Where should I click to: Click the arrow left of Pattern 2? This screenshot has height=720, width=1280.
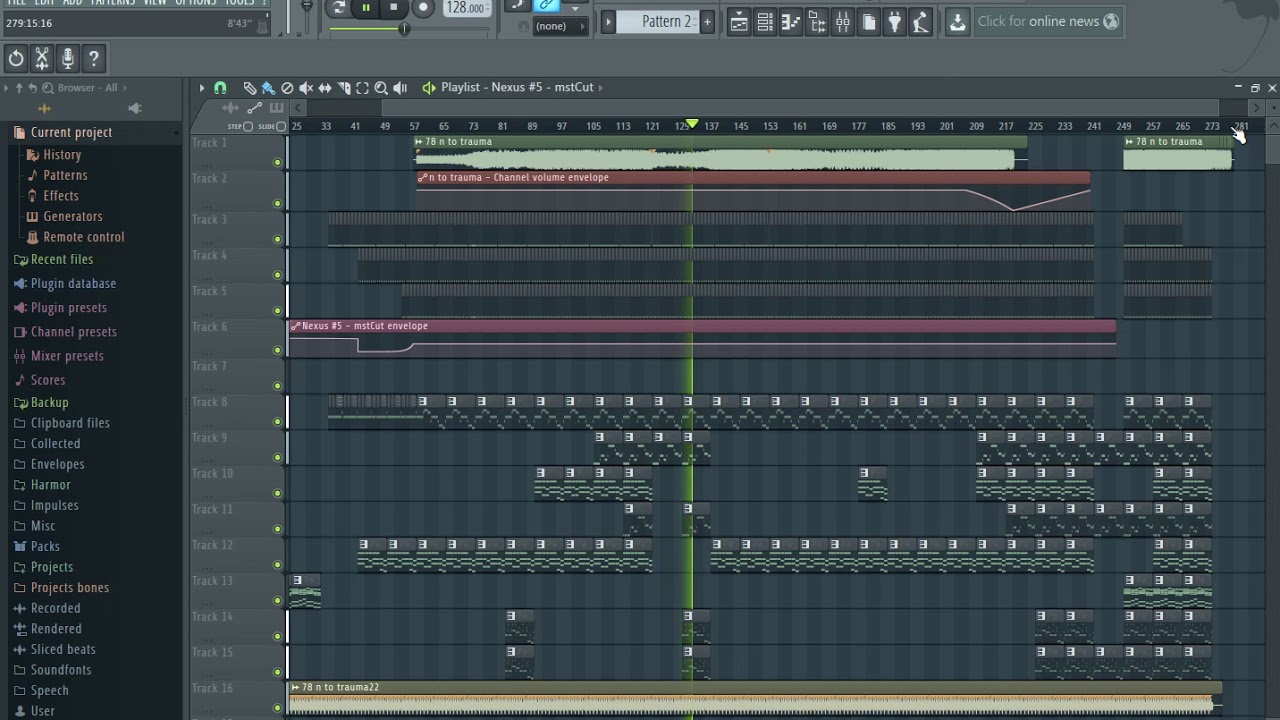(x=607, y=21)
